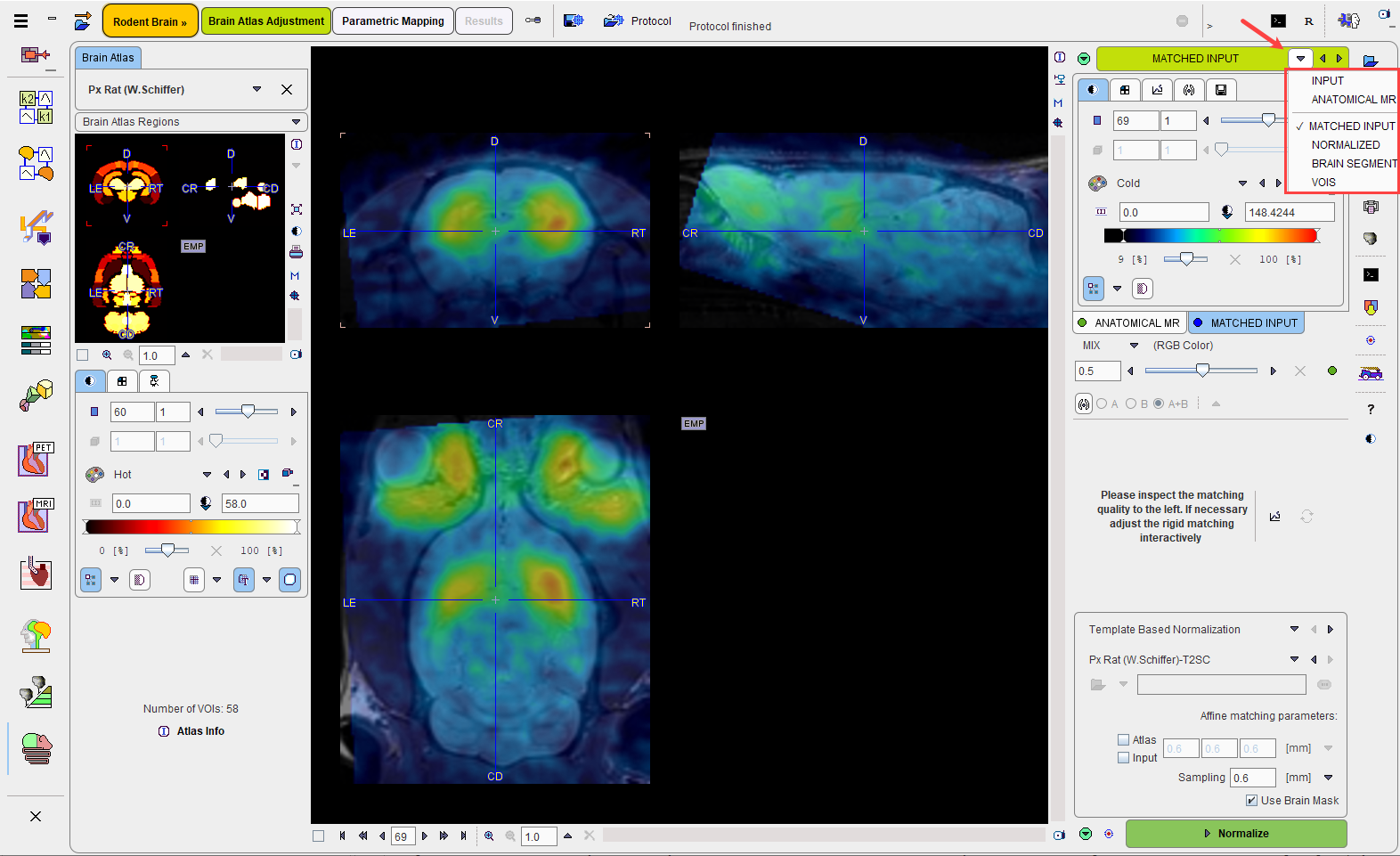Viewport: 1400px width, 856px height.
Task: Open Template Based Normalization dropdown
Action: 1294,629
